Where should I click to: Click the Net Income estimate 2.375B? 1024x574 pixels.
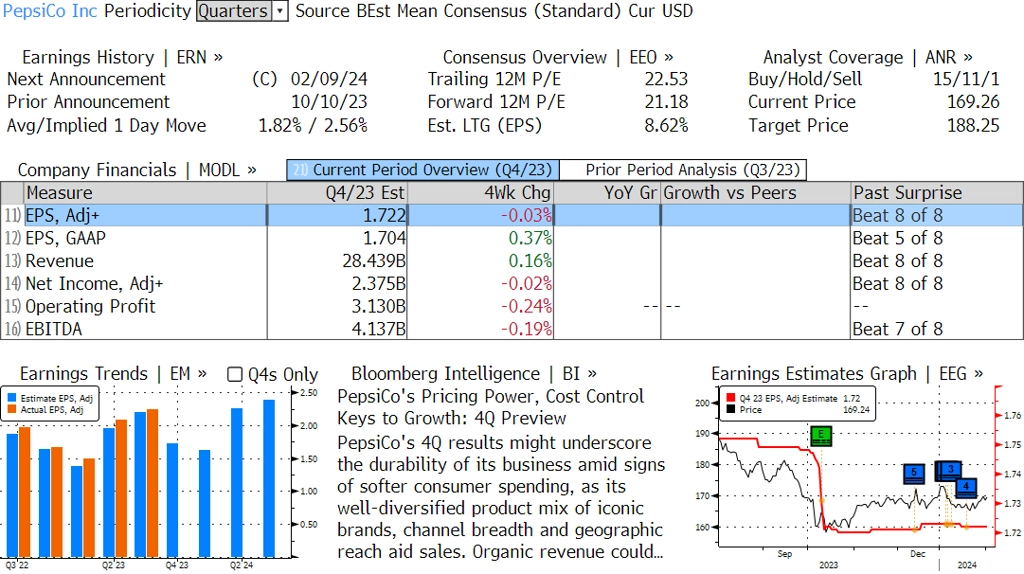379,284
